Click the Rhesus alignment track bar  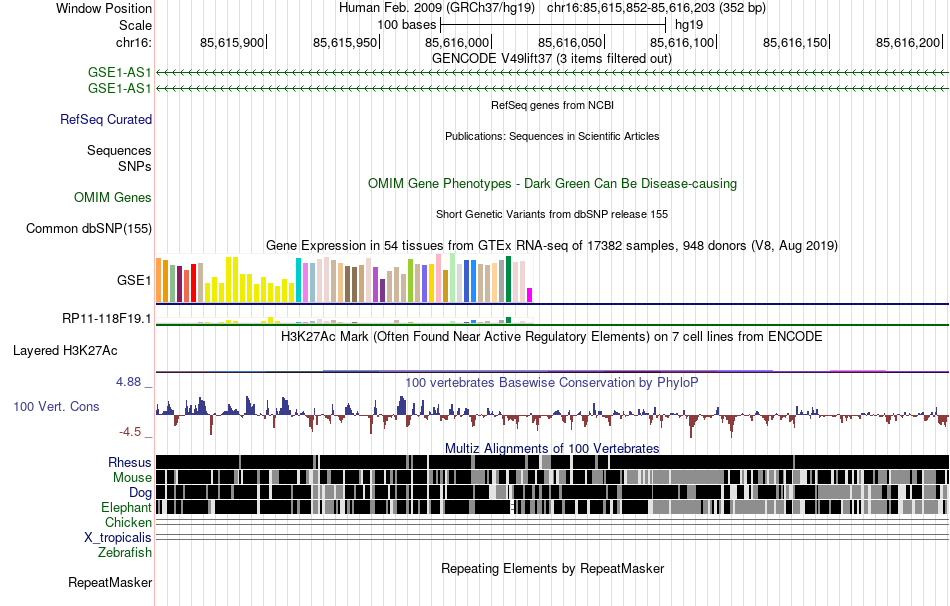coord(552,462)
